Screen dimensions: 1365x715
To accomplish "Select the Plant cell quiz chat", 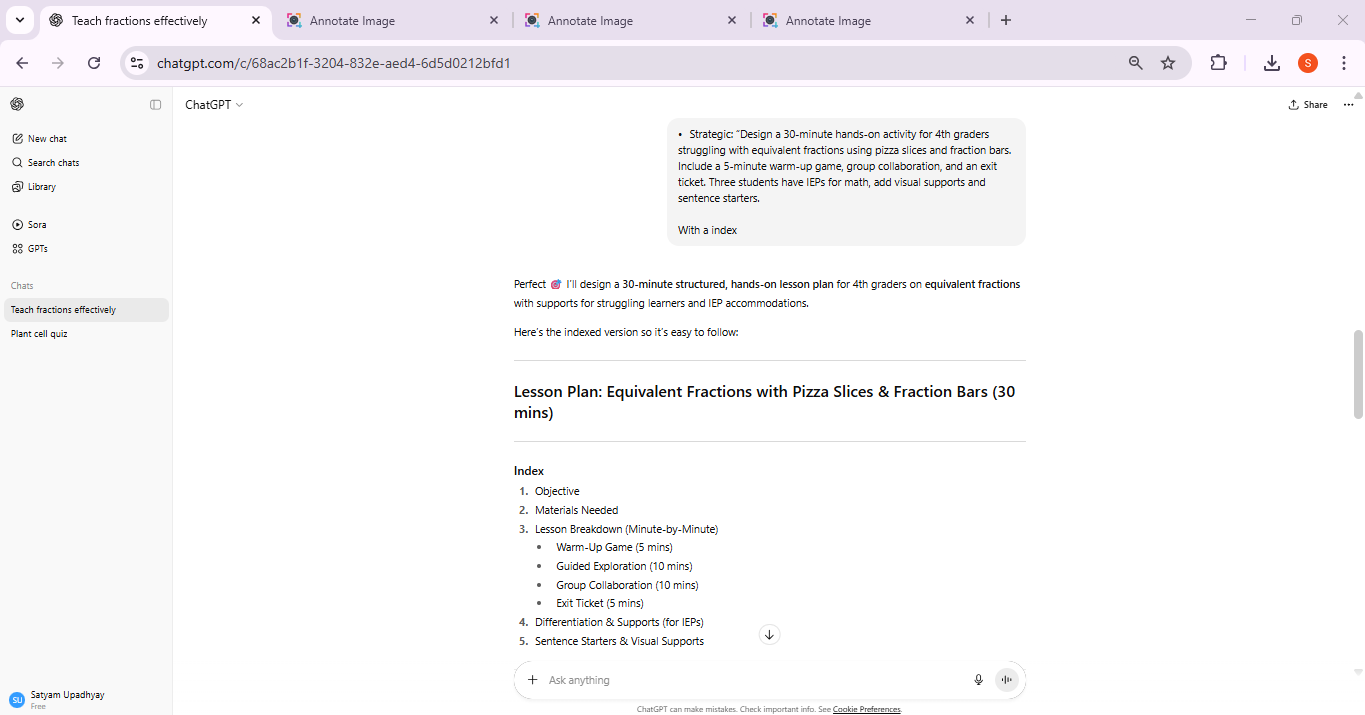I will coord(40,334).
